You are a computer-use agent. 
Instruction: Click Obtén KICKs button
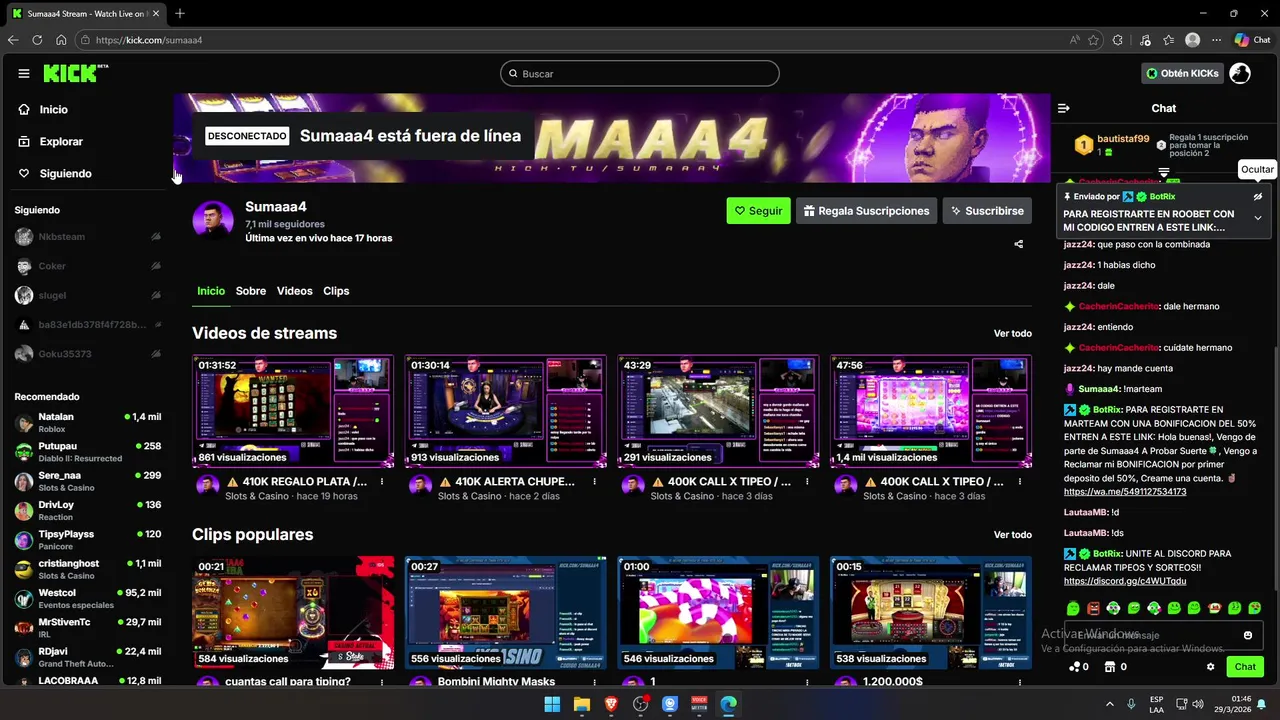coord(1182,73)
